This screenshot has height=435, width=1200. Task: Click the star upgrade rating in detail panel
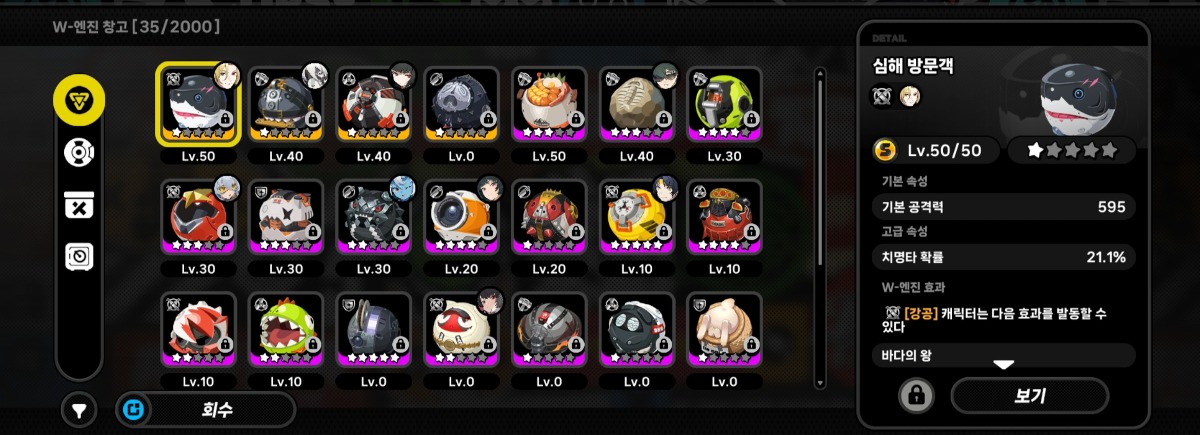[1071, 150]
